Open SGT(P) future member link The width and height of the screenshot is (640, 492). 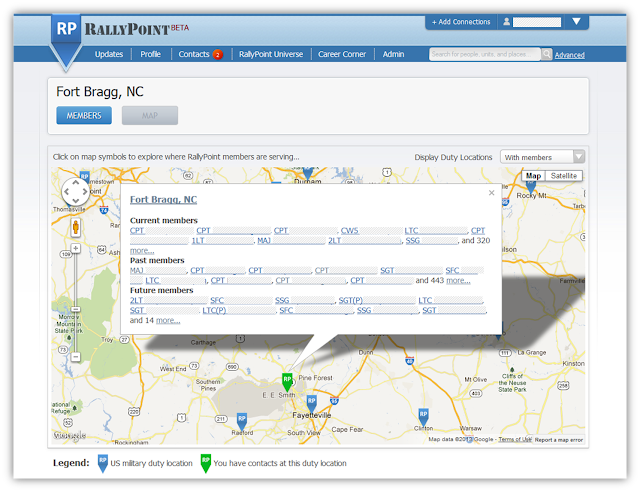click(351, 301)
